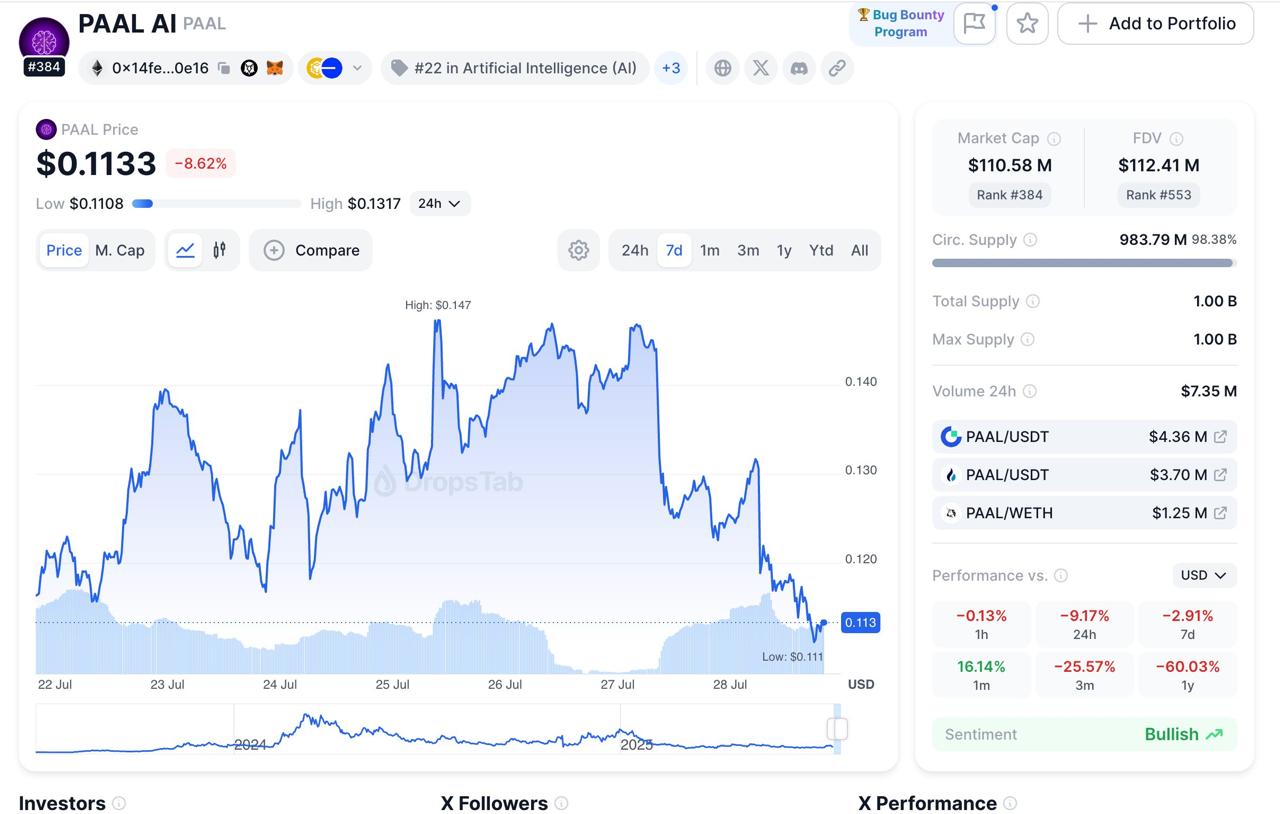Select the 1m chart range tab
1280x814 pixels.
[x=710, y=250]
